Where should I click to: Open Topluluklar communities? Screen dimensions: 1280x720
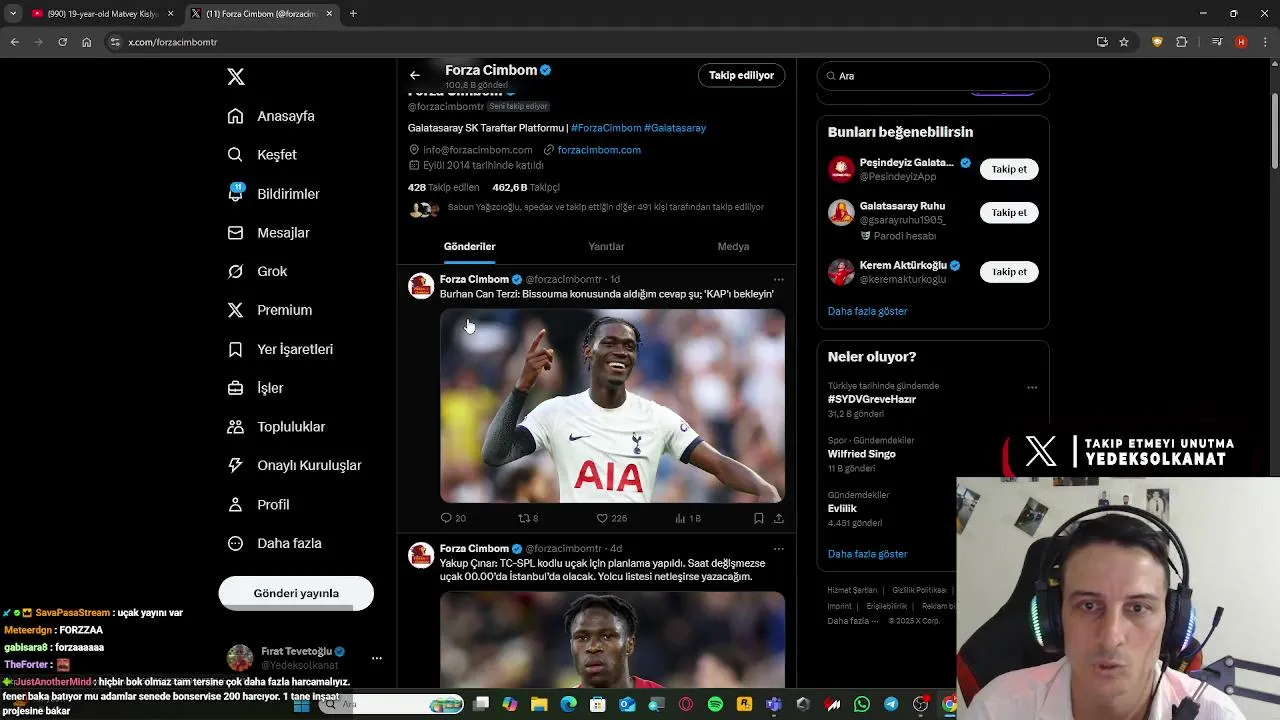click(276, 427)
